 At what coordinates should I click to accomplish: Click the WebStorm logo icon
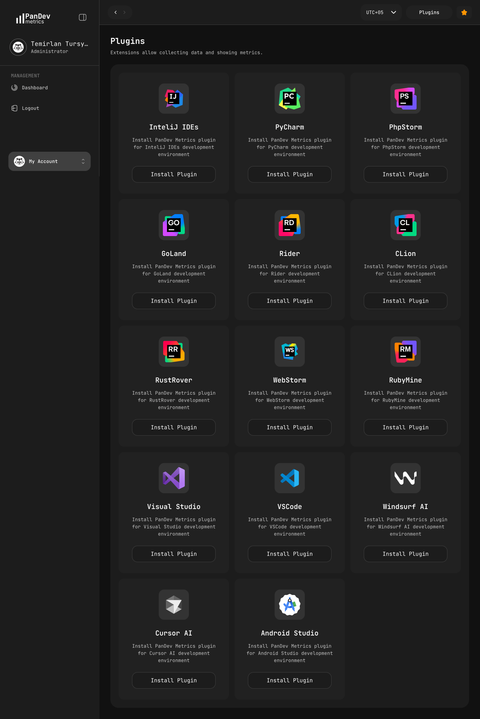point(290,352)
